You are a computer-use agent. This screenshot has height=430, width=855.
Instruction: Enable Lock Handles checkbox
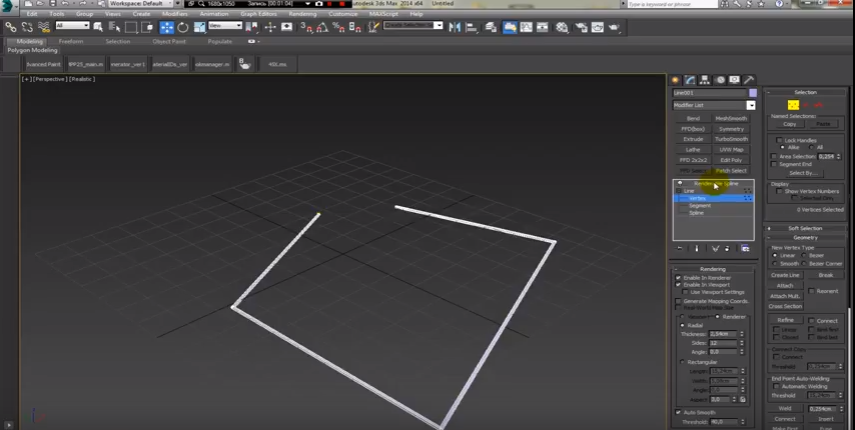[780, 141]
